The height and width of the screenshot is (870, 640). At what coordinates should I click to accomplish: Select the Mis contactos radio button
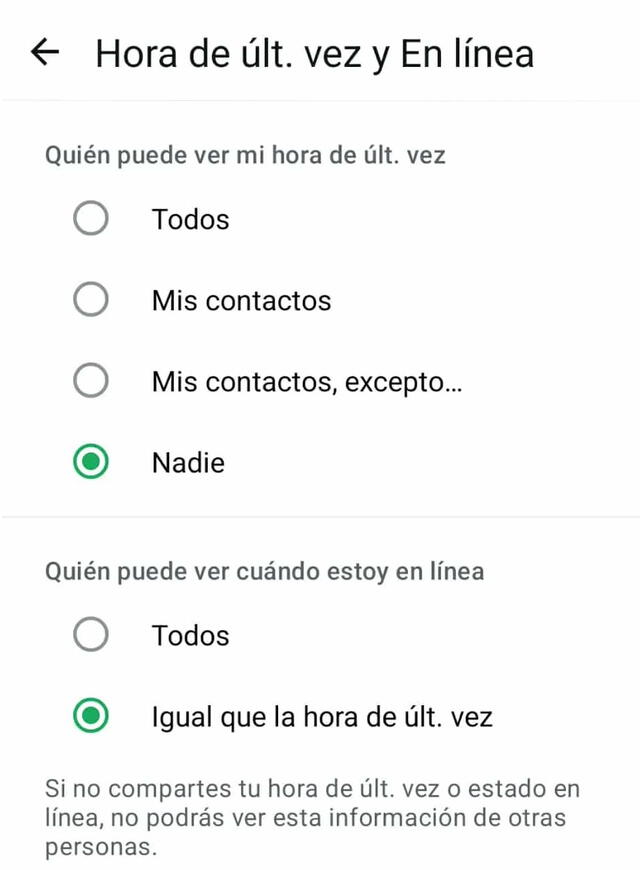[91, 300]
